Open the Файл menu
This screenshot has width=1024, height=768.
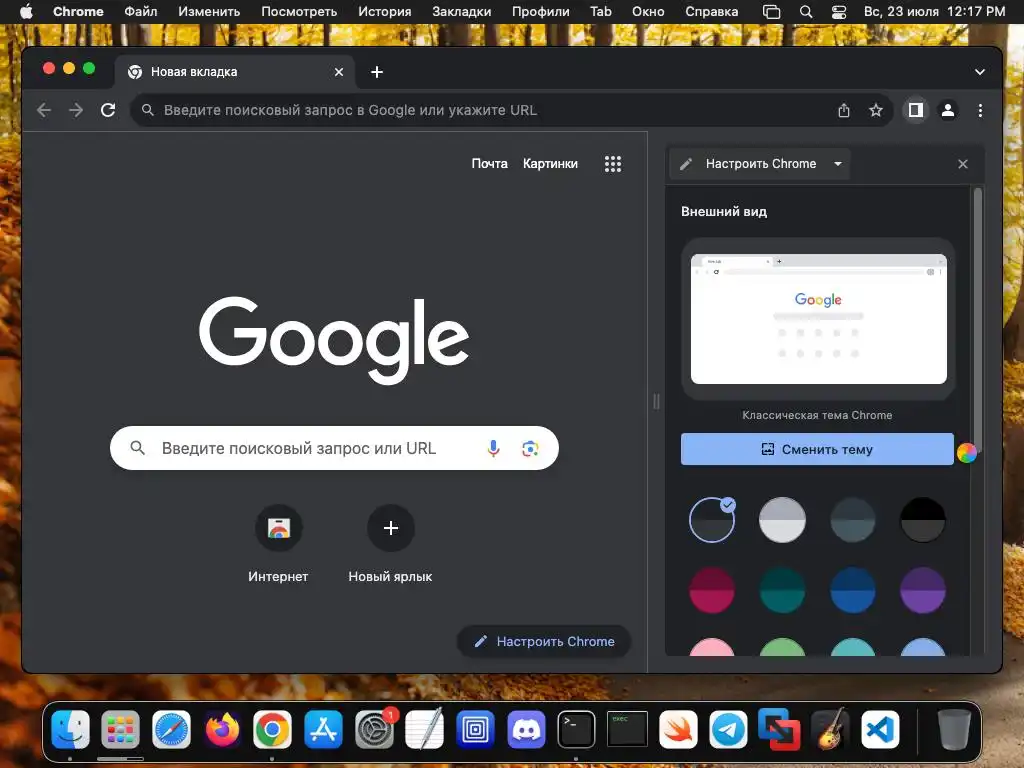tap(140, 12)
